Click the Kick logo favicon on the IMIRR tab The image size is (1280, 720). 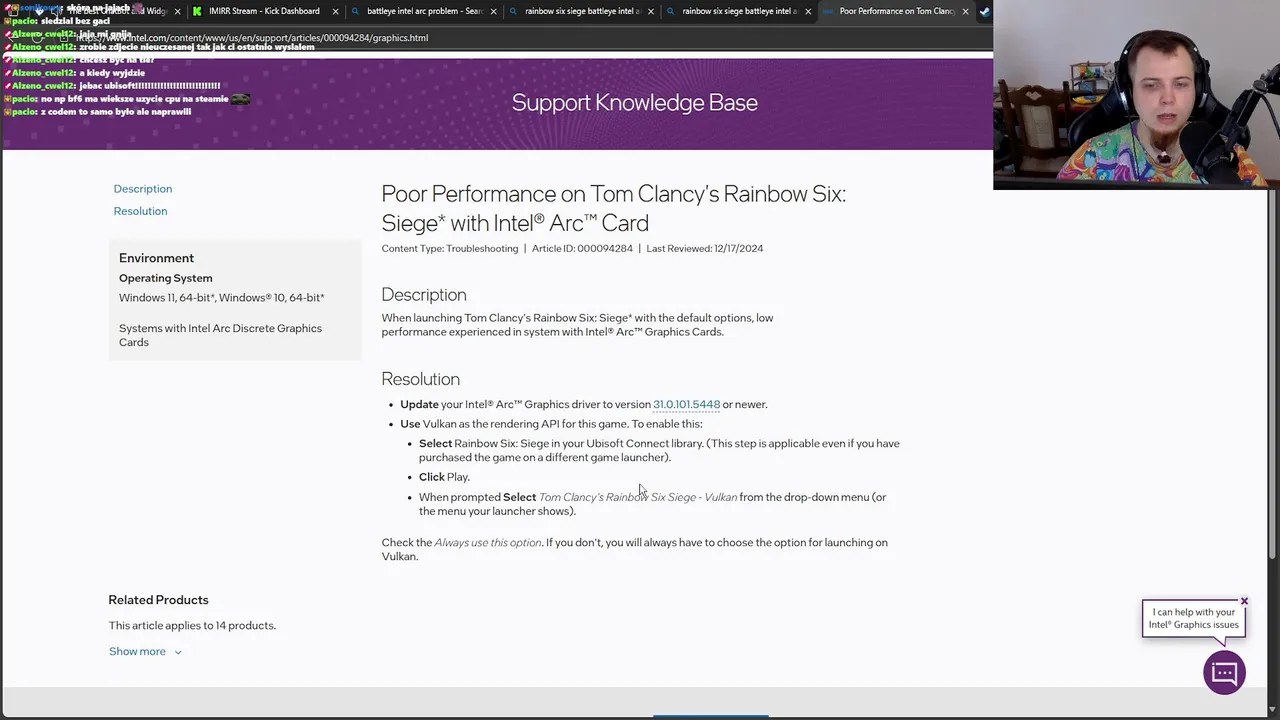197,11
